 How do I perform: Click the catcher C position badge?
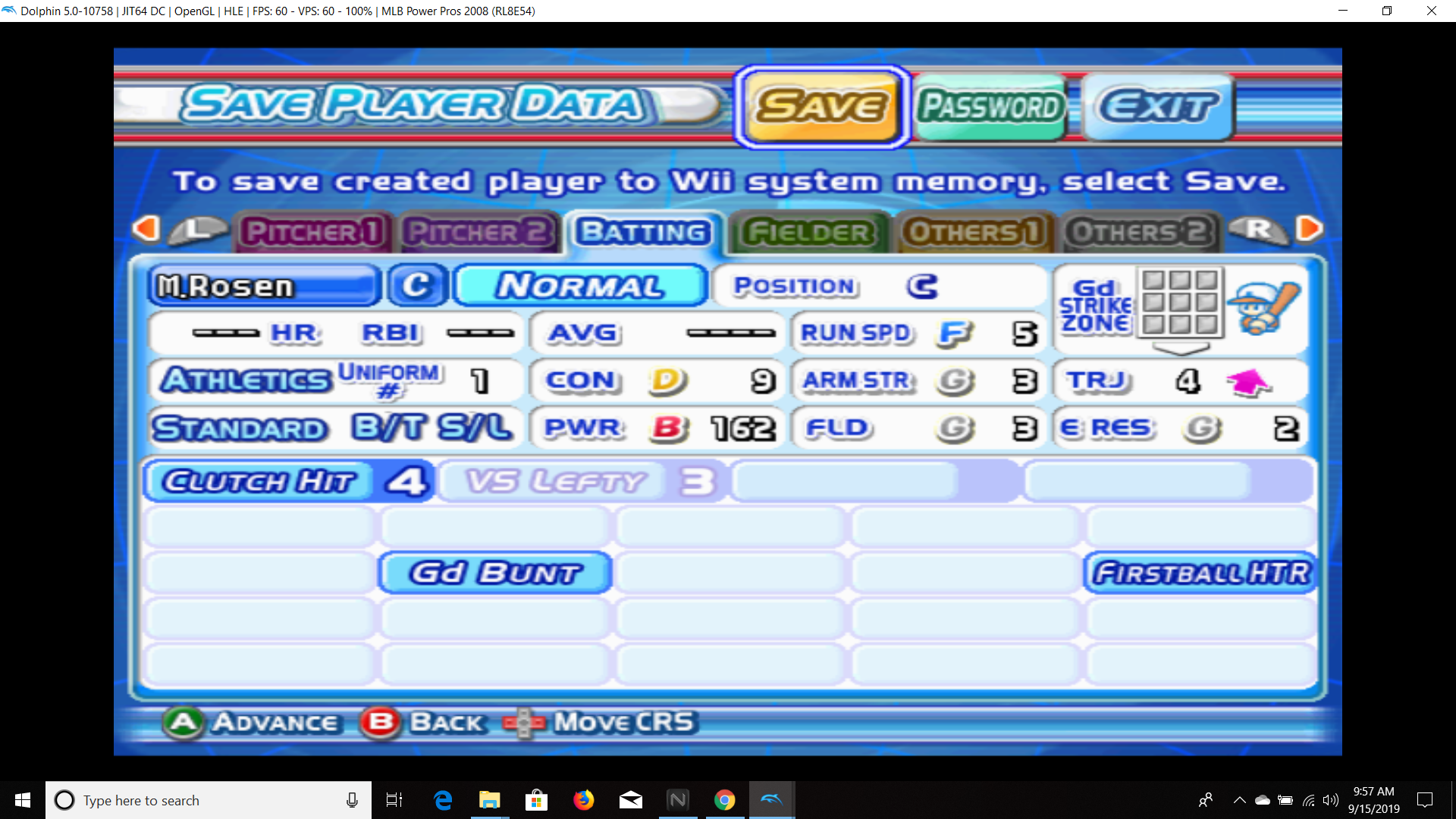tap(416, 286)
